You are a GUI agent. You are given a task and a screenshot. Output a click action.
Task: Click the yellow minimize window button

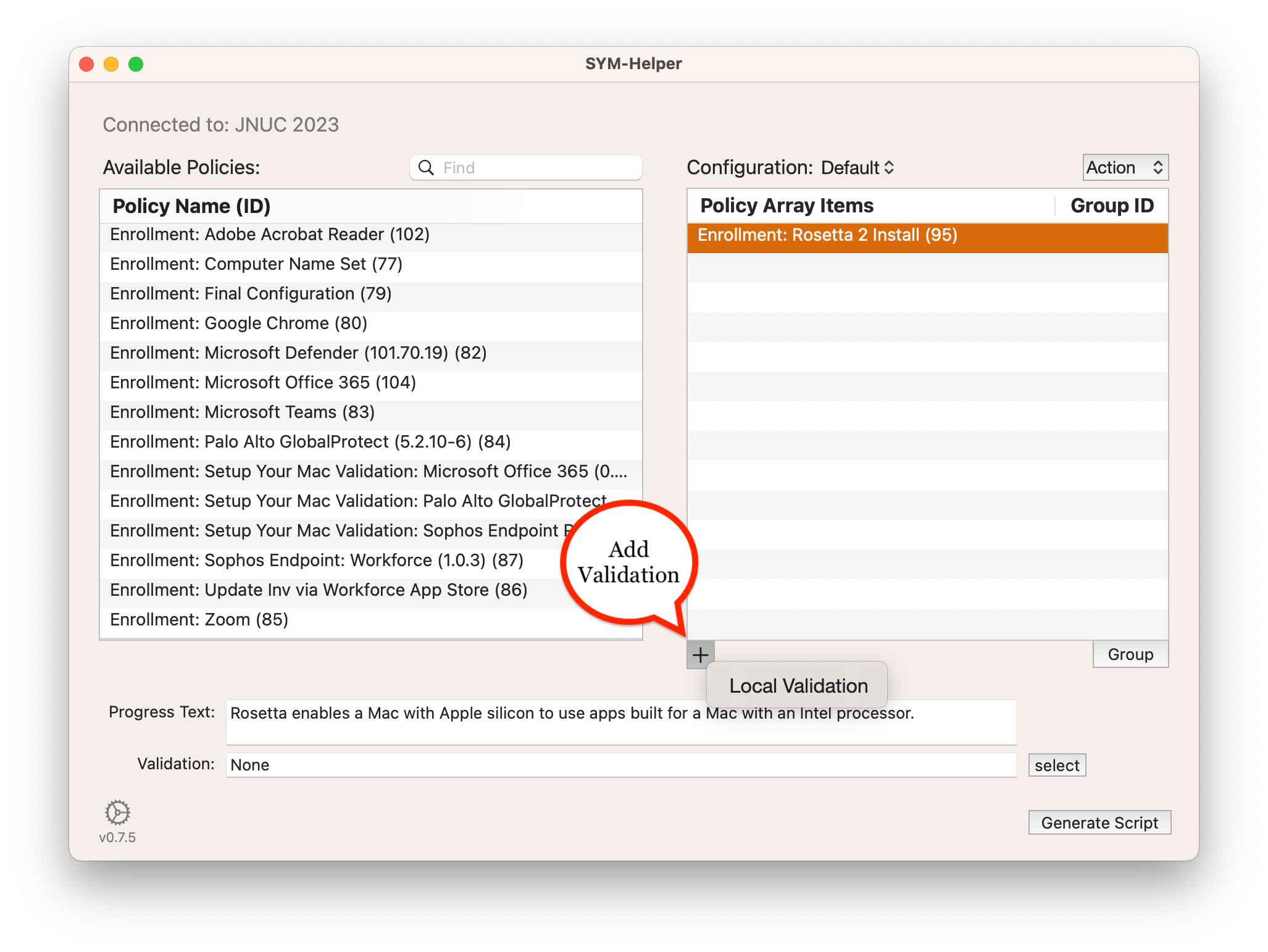coord(111,64)
